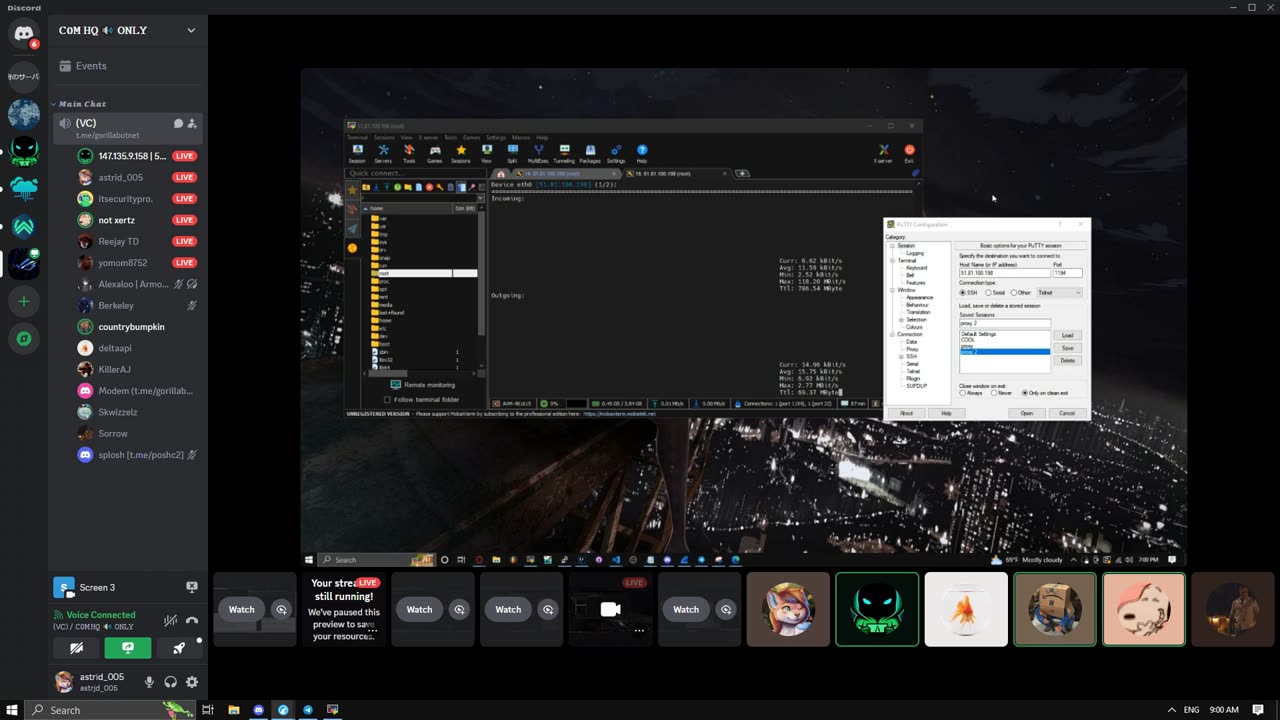Mute the microphone
Viewport: 1280px width, 720px height.
[x=150, y=682]
